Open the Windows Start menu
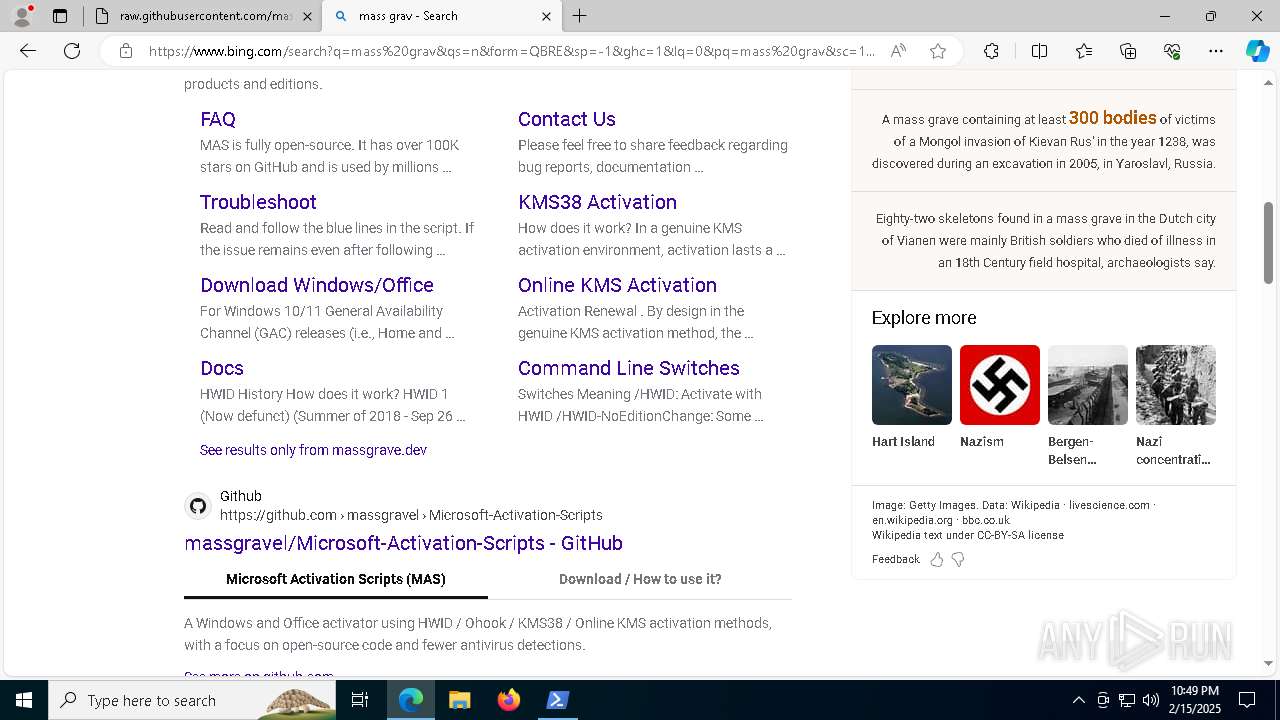 tap(24, 700)
